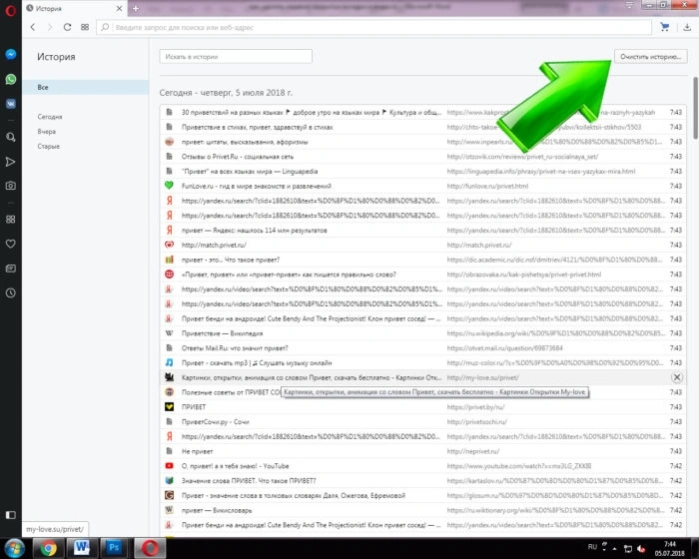Image resolution: width=699 pixels, height=559 pixels.
Task: Remove the my-love.su history entry via X
Action: click(x=677, y=378)
